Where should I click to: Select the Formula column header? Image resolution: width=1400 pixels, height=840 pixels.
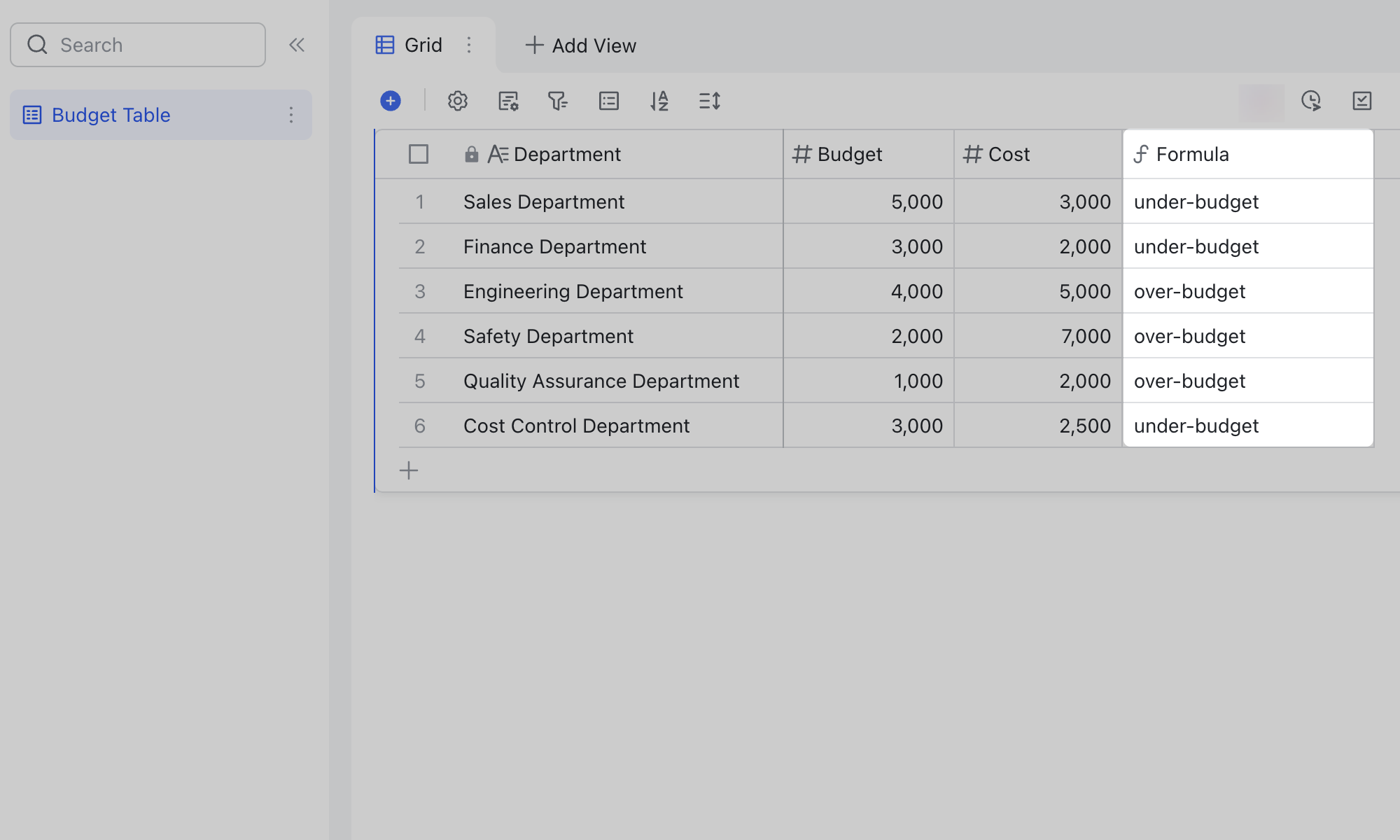tap(1192, 153)
